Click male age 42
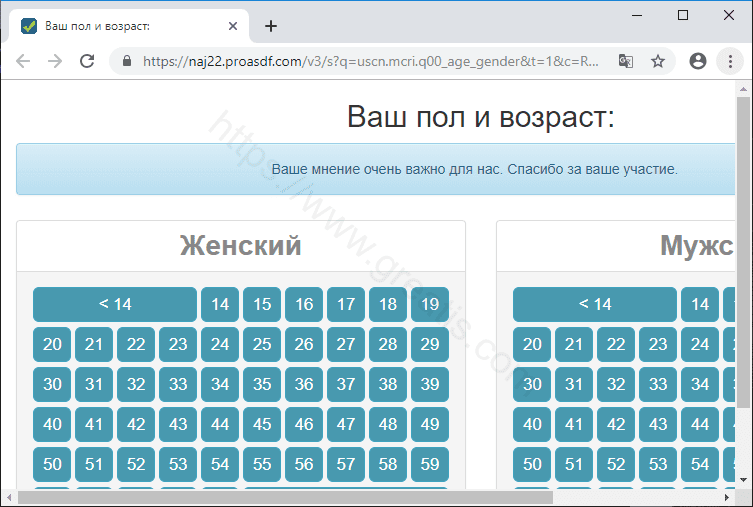Viewport: 753px width, 507px height. 616,424
